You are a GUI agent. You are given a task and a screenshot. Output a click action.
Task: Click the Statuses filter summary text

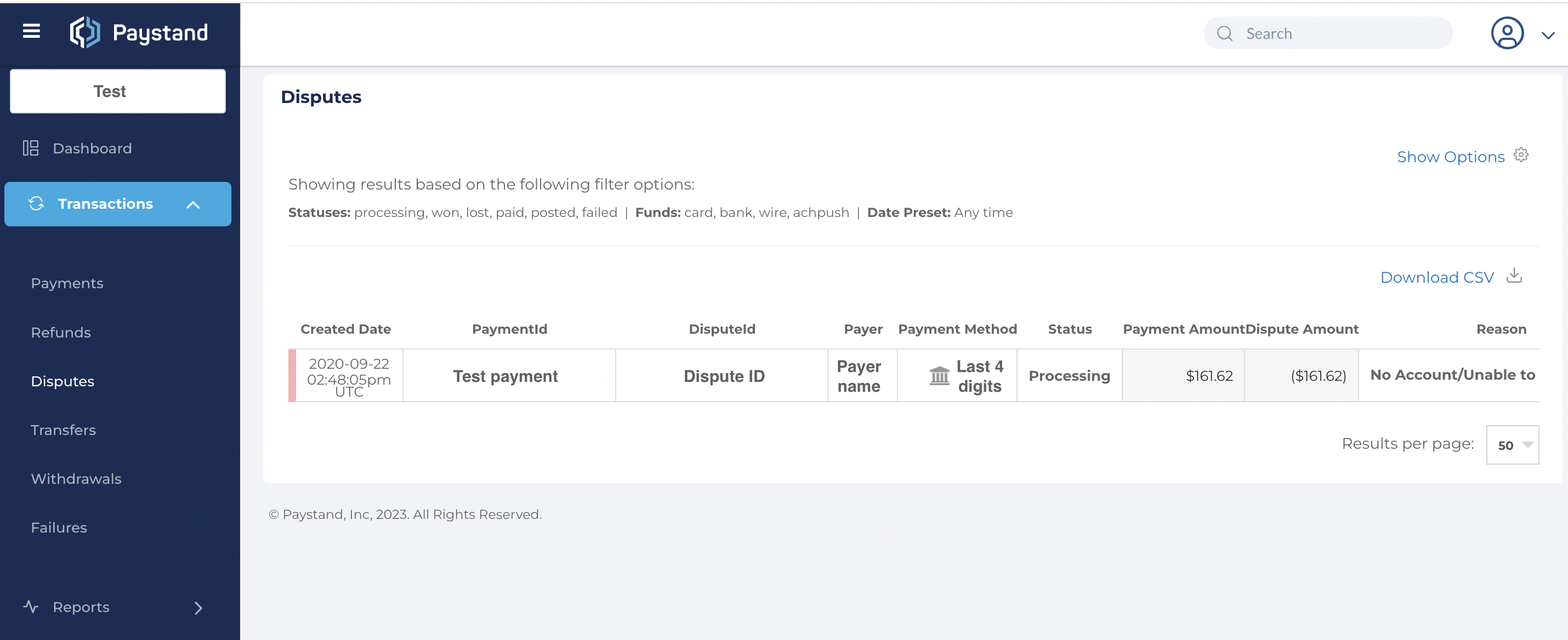click(452, 213)
